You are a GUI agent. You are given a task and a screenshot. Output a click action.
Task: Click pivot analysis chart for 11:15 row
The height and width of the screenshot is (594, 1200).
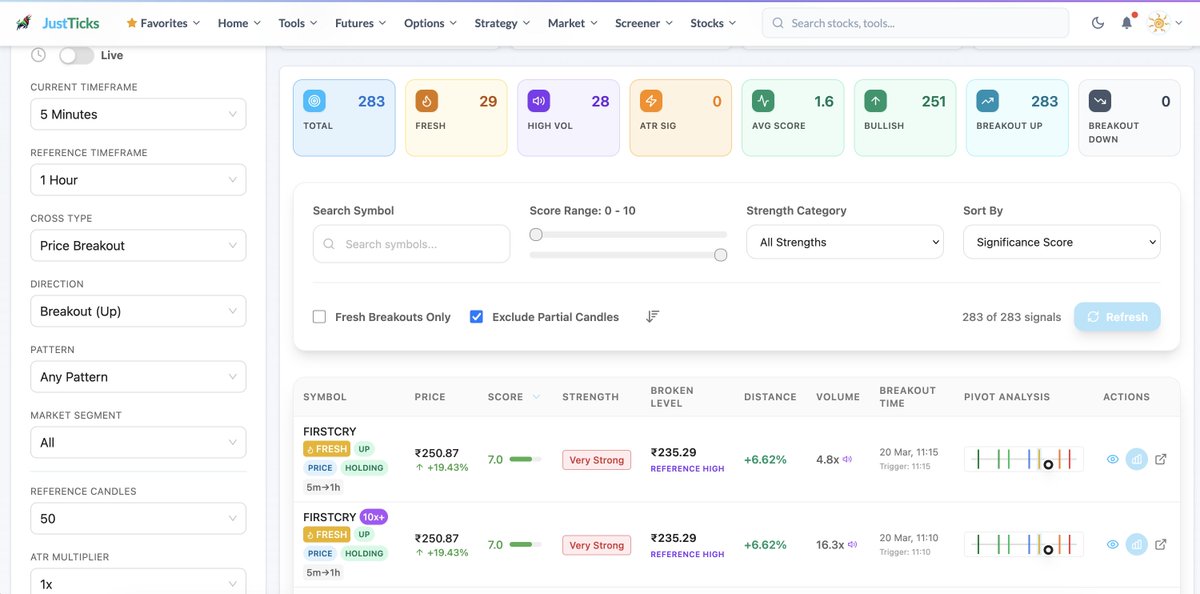pos(1023,459)
